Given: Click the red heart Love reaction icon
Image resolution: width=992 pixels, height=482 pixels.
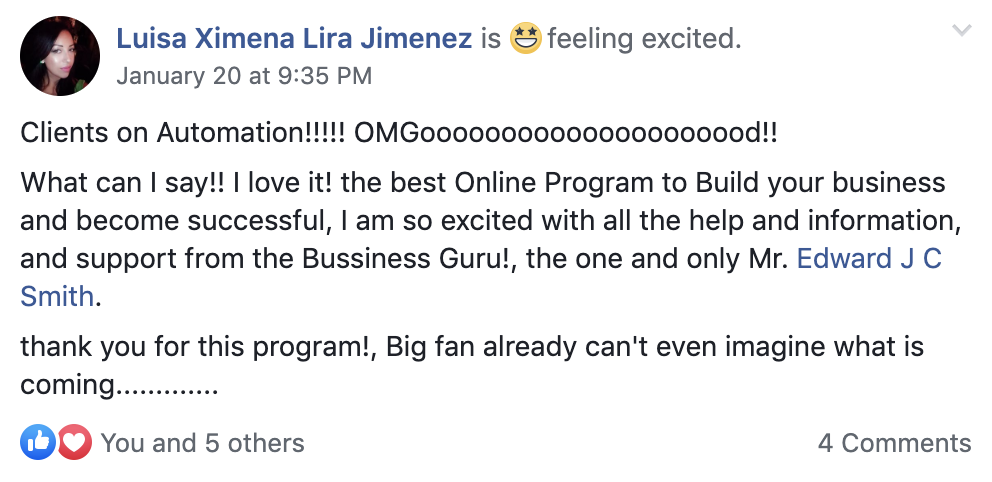Looking at the screenshot, I should click(73, 442).
